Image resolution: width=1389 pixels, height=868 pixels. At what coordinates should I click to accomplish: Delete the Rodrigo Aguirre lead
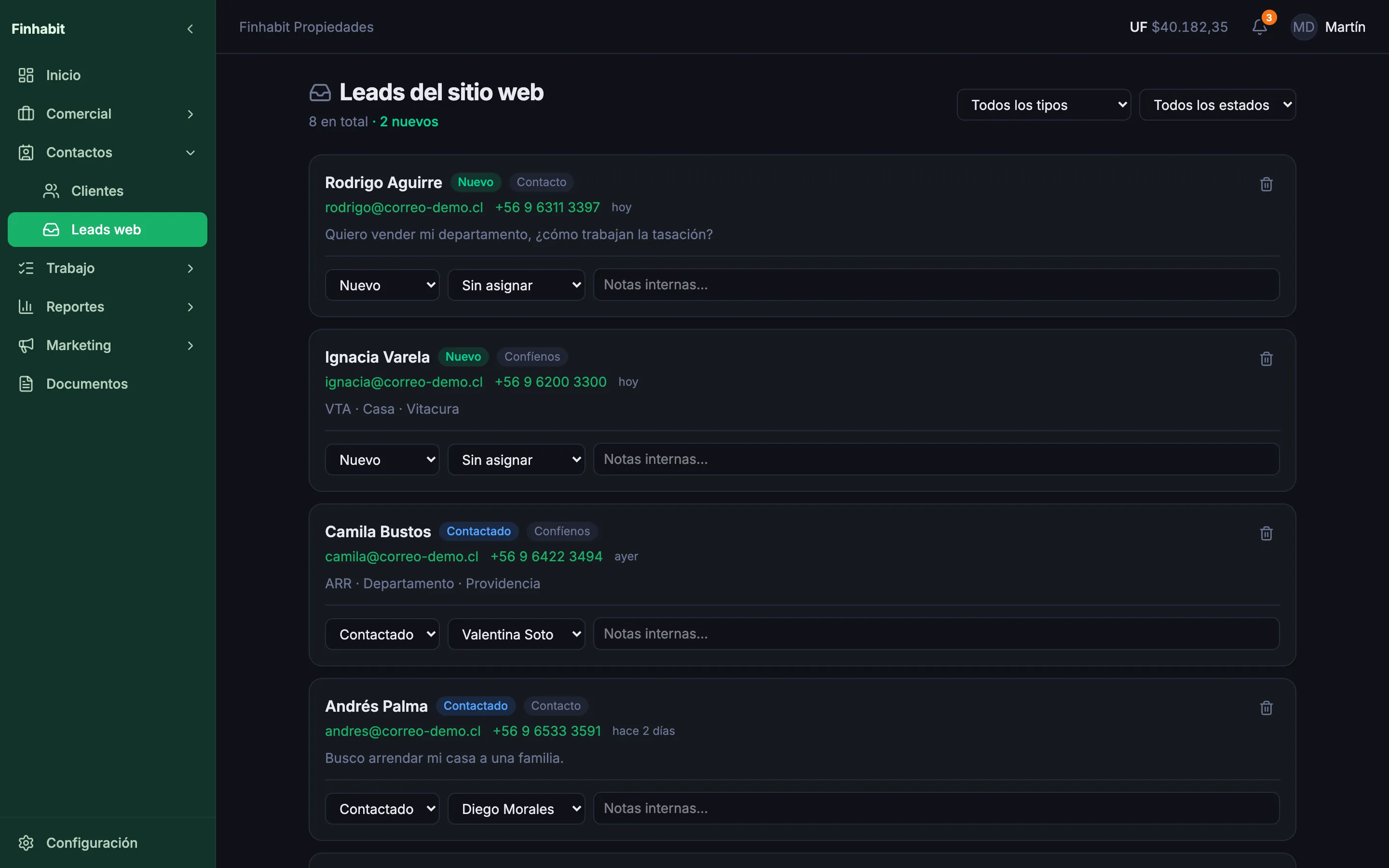(1266, 184)
